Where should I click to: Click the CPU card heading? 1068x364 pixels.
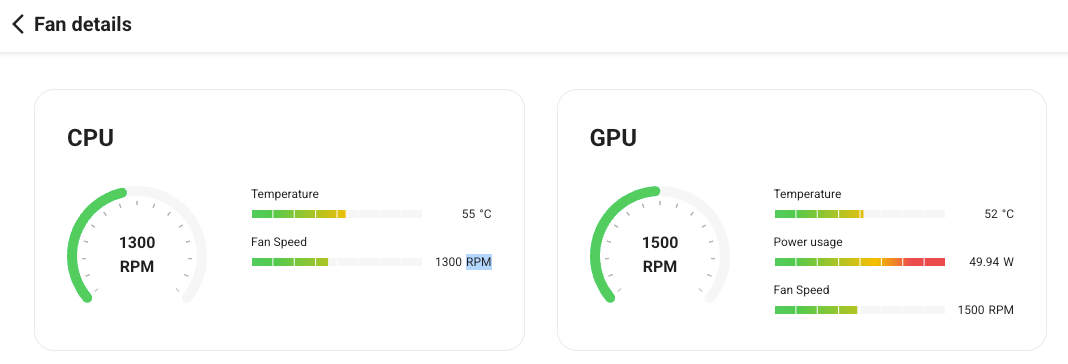pyautogui.click(x=90, y=138)
